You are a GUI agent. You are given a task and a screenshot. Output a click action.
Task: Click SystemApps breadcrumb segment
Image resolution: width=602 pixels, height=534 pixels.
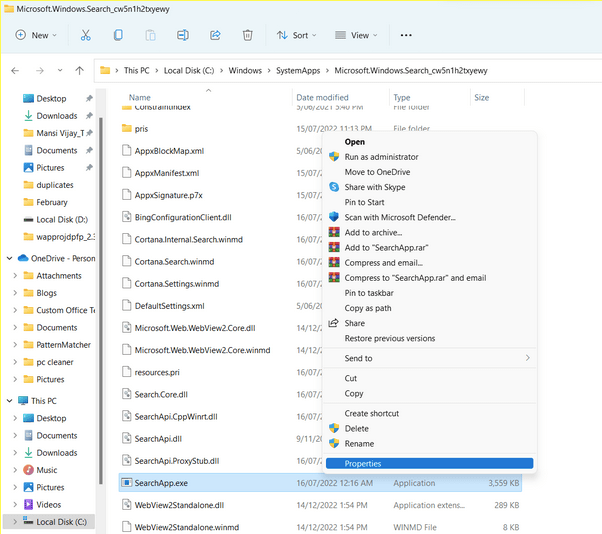298,71
